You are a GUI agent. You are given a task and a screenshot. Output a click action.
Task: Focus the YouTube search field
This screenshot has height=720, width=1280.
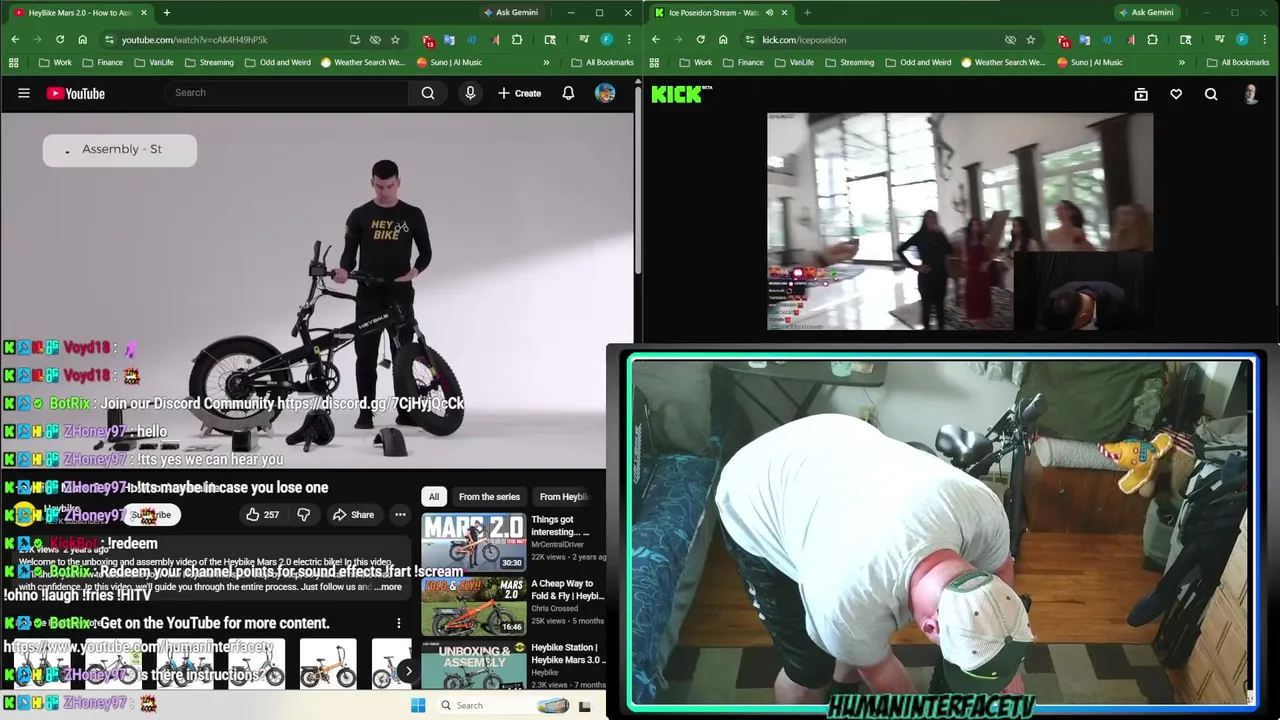pos(287,93)
